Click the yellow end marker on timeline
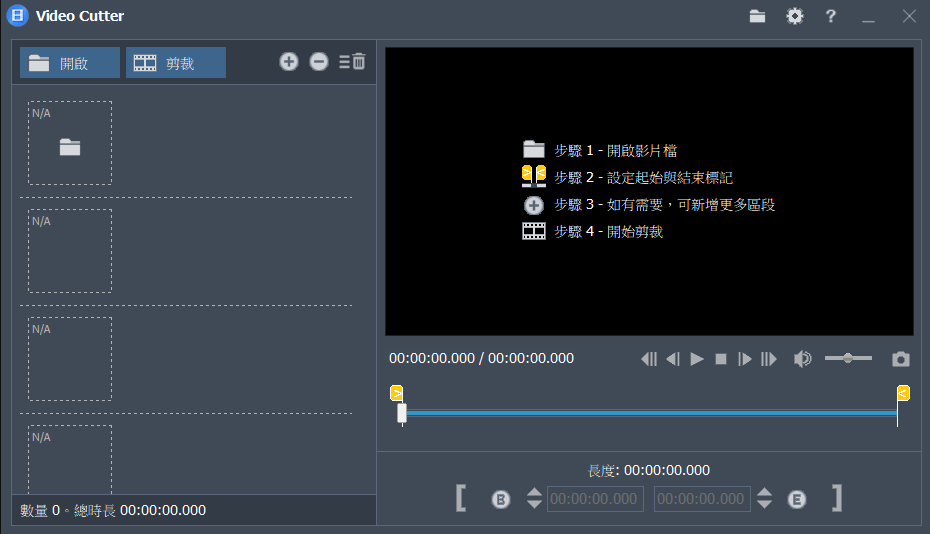The width and height of the screenshot is (930, 534). [903, 393]
